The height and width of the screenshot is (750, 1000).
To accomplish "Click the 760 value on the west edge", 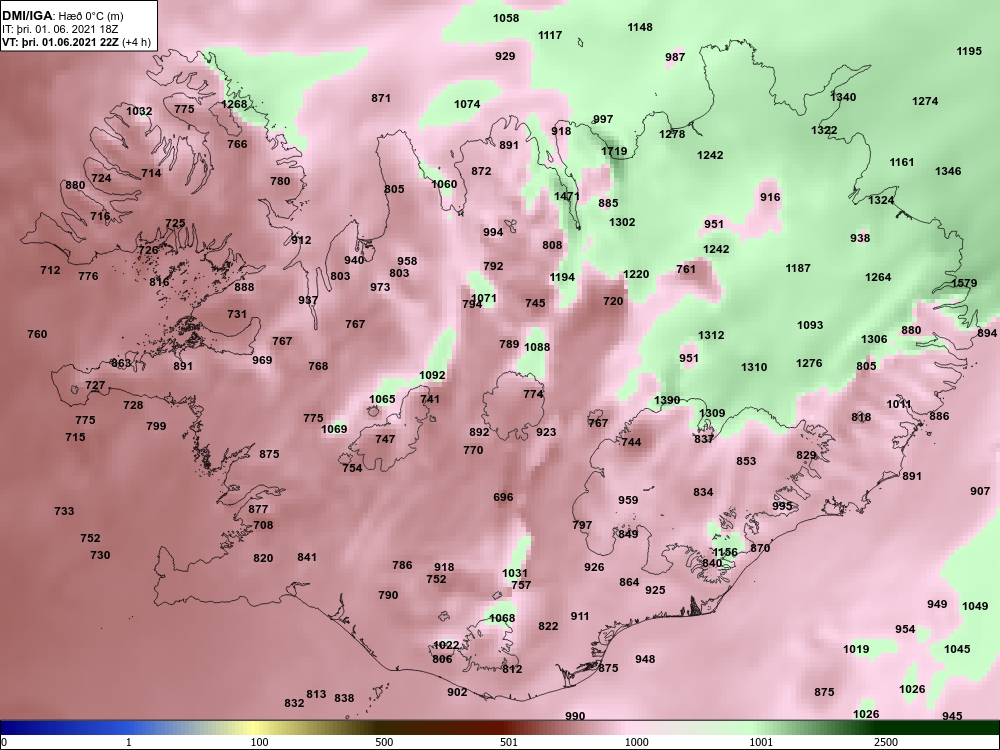I will point(38,334).
